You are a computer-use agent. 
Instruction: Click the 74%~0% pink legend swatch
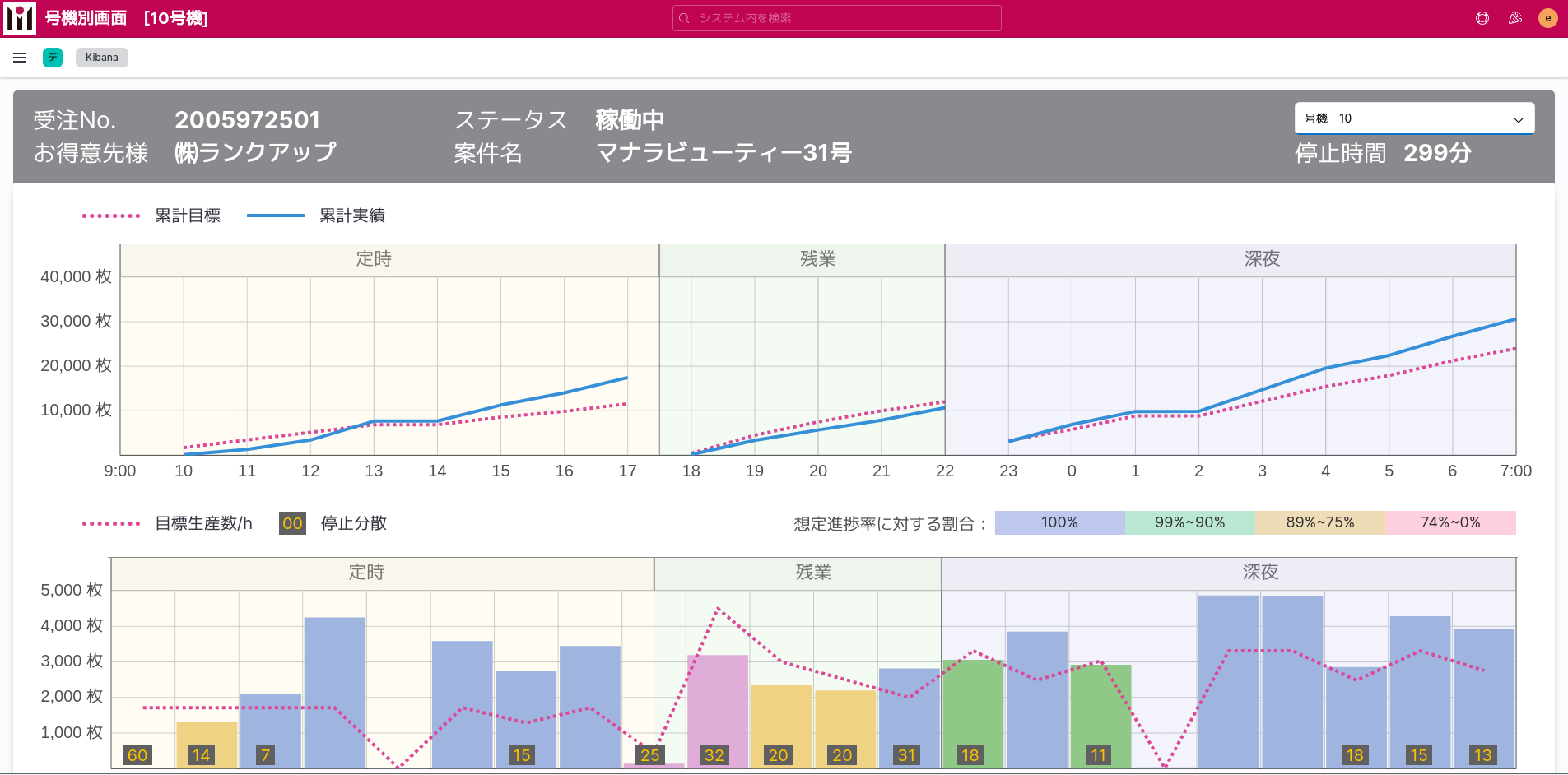pos(1450,522)
